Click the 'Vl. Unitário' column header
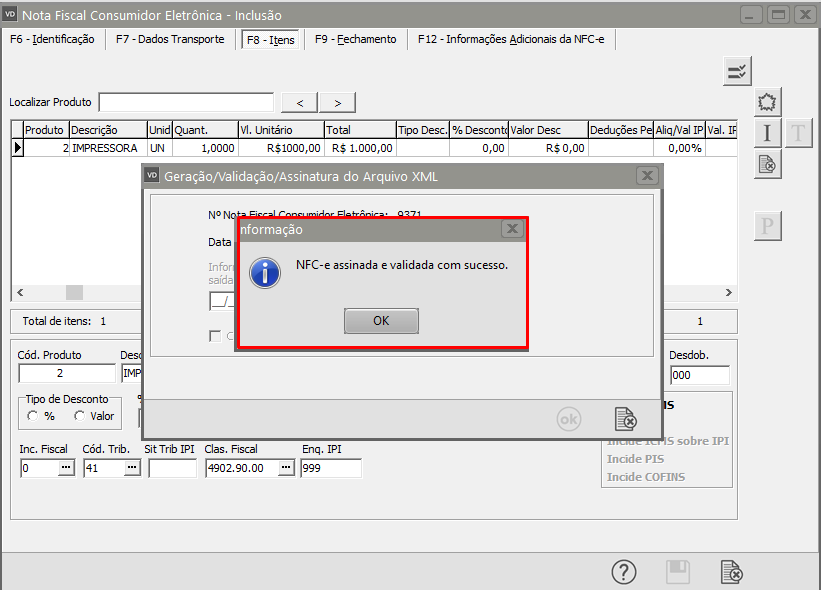This screenshot has height=590, width=821. (x=281, y=130)
